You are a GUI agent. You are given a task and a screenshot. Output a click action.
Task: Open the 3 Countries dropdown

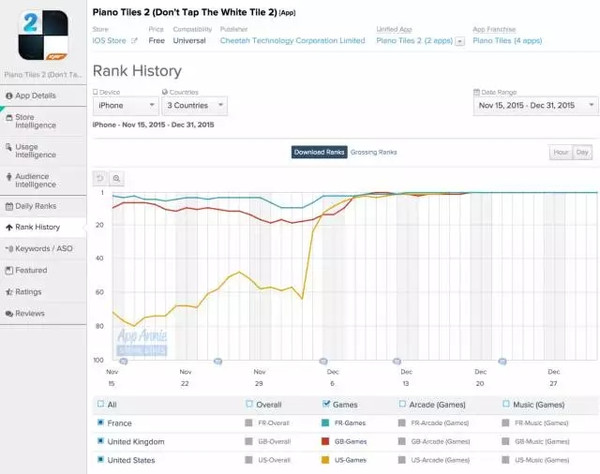pyautogui.click(x=192, y=105)
